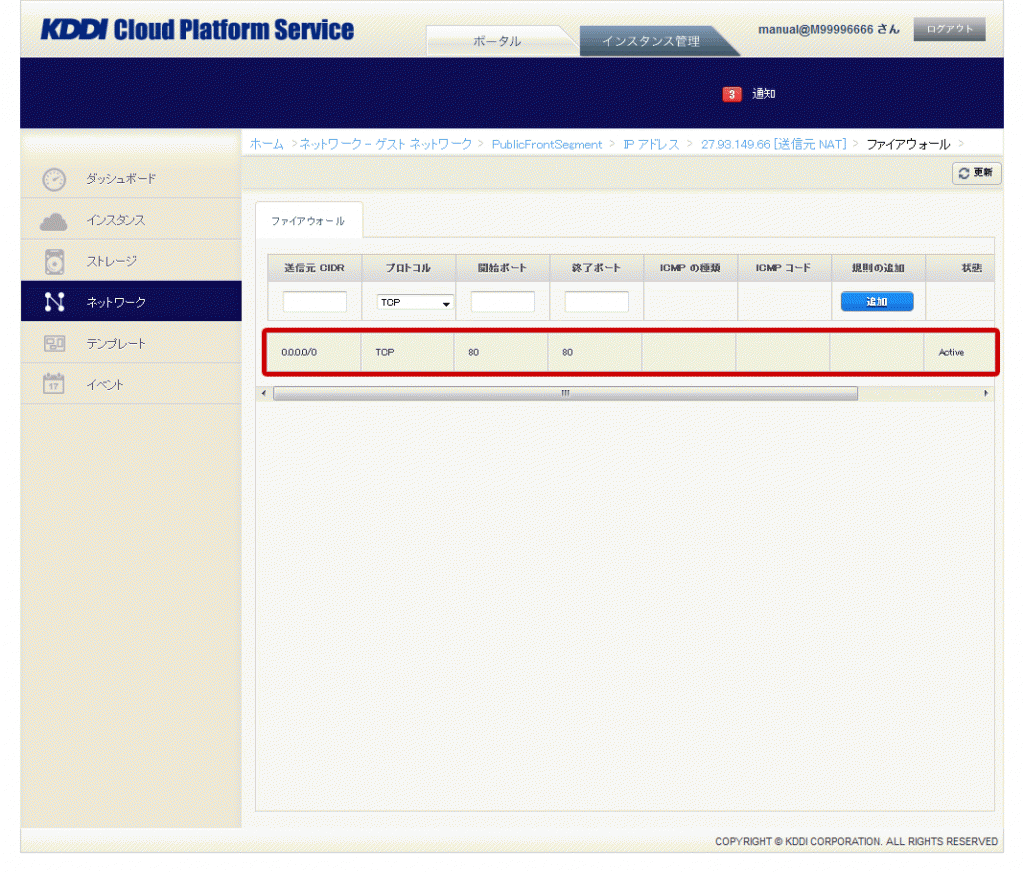Select the ファイアウォール tab
The height and width of the screenshot is (872, 1024).
tap(308, 221)
